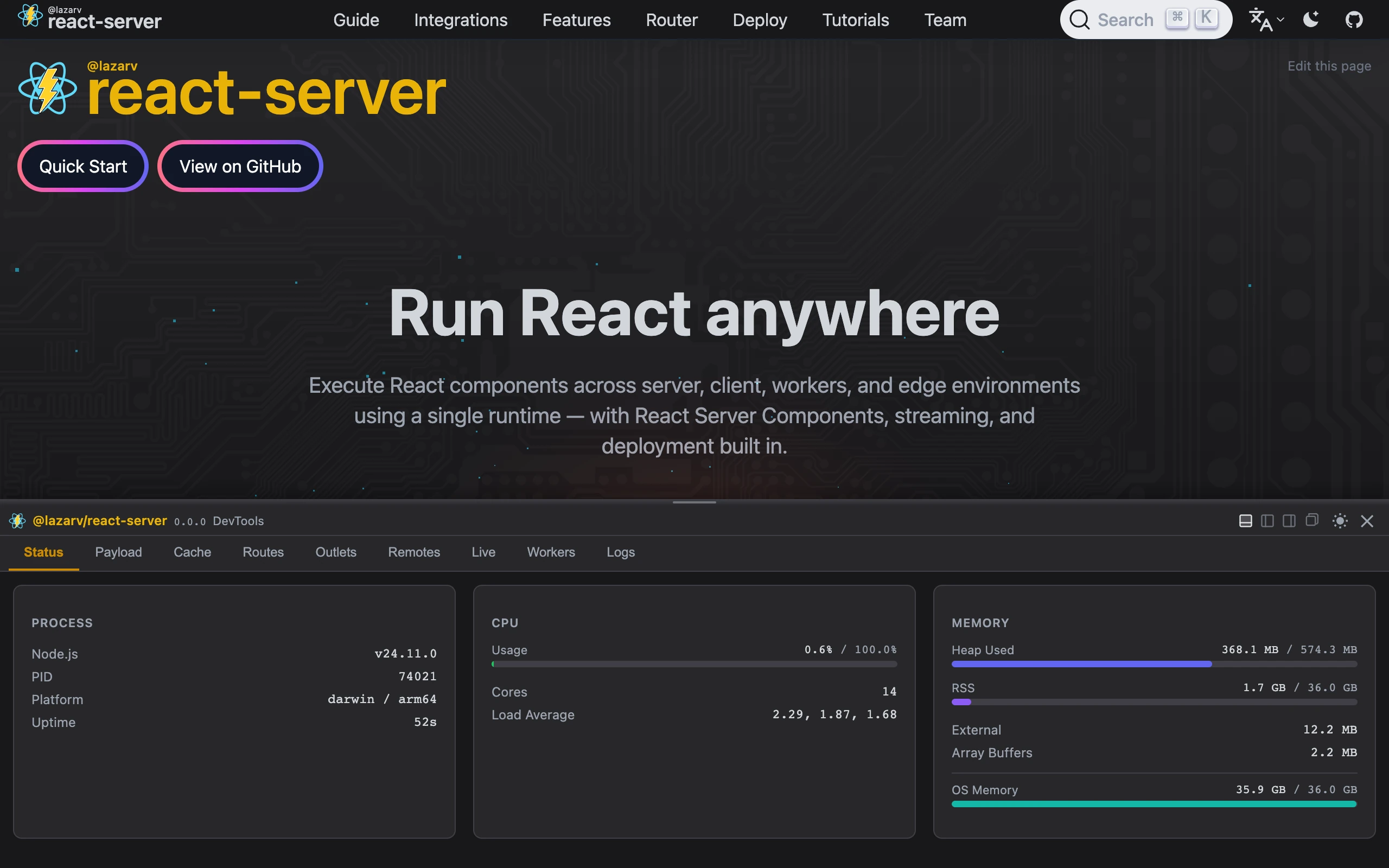Toggle DevTools light theme sun icon

click(x=1340, y=521)
